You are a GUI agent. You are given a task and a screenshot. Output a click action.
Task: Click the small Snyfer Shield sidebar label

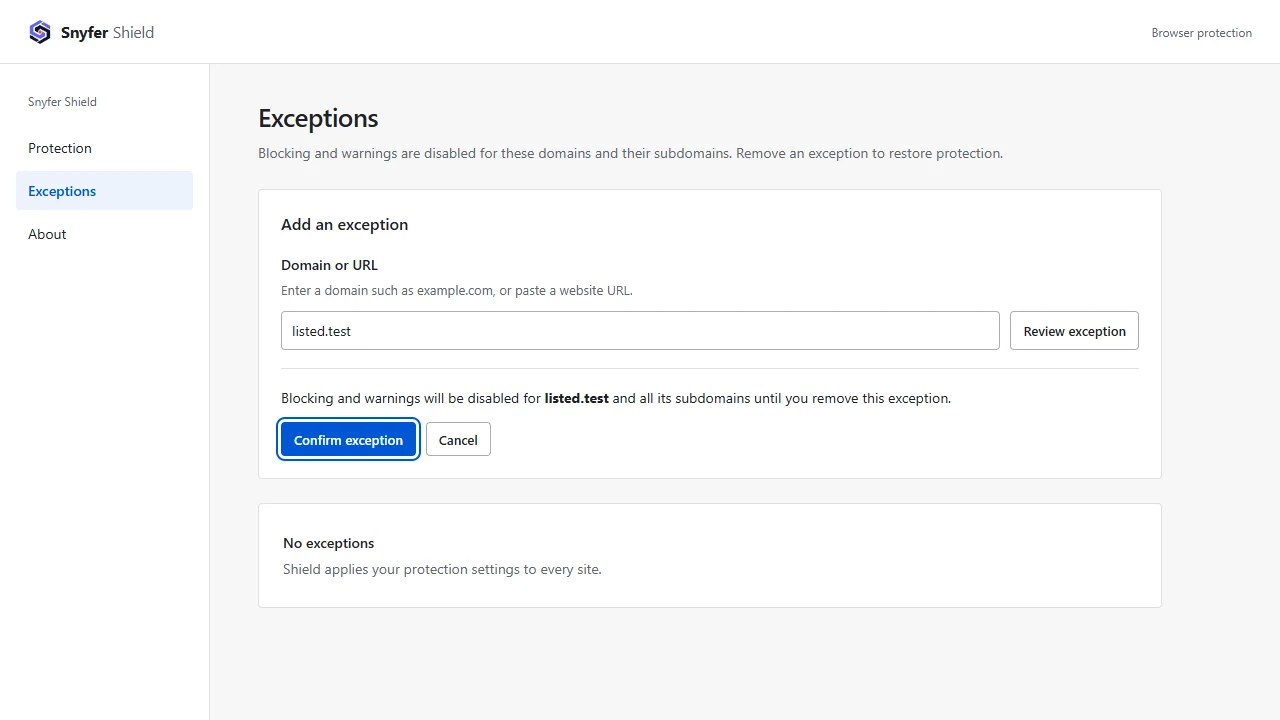coord(62,102)
